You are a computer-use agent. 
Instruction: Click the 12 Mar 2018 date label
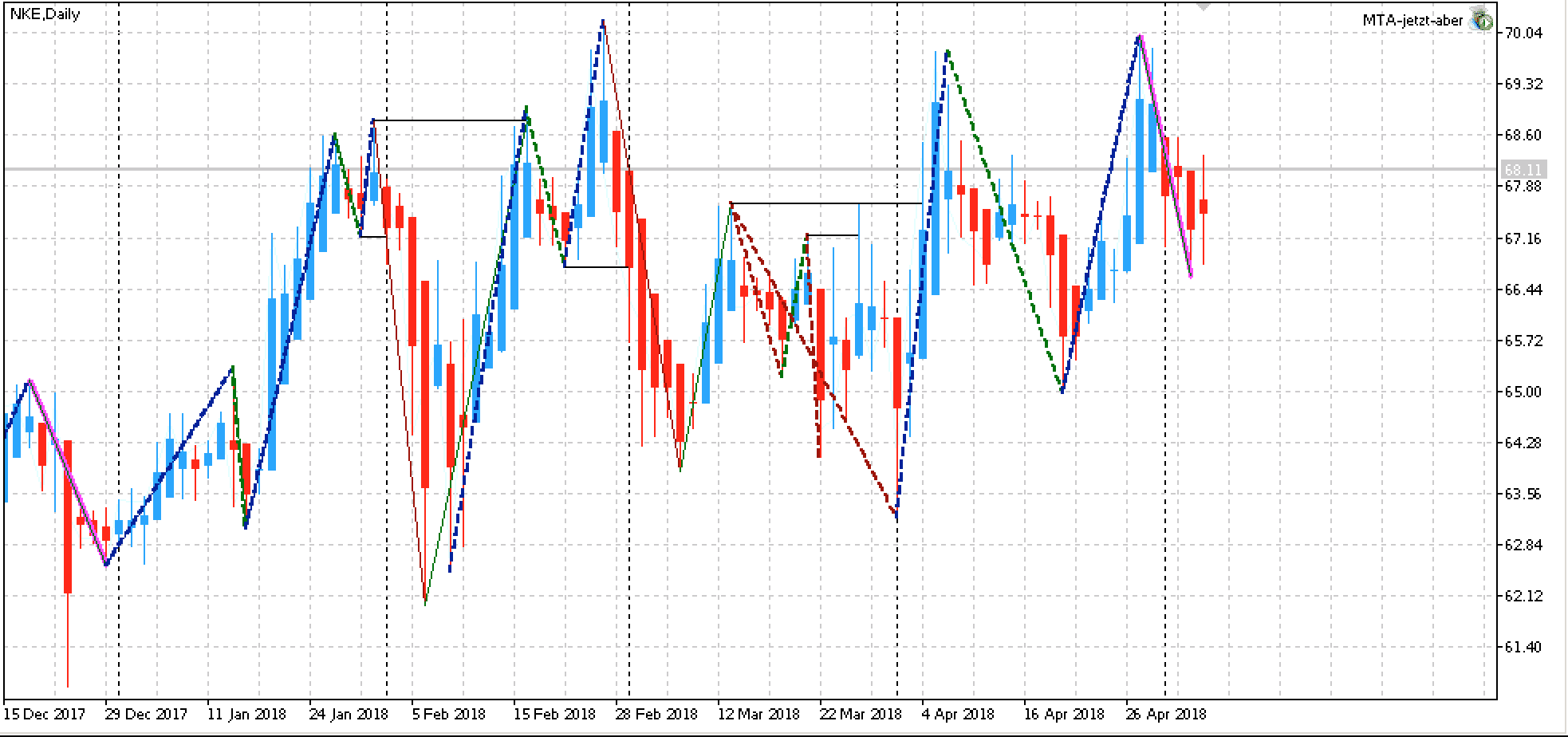coord(758,714)
